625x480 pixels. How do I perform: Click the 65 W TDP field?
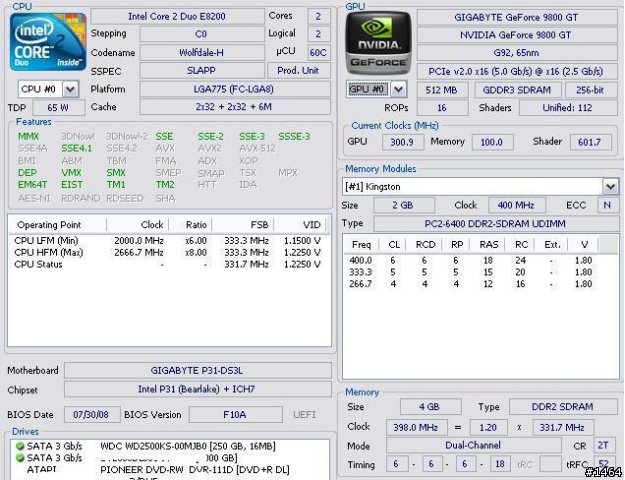point(58,108)
